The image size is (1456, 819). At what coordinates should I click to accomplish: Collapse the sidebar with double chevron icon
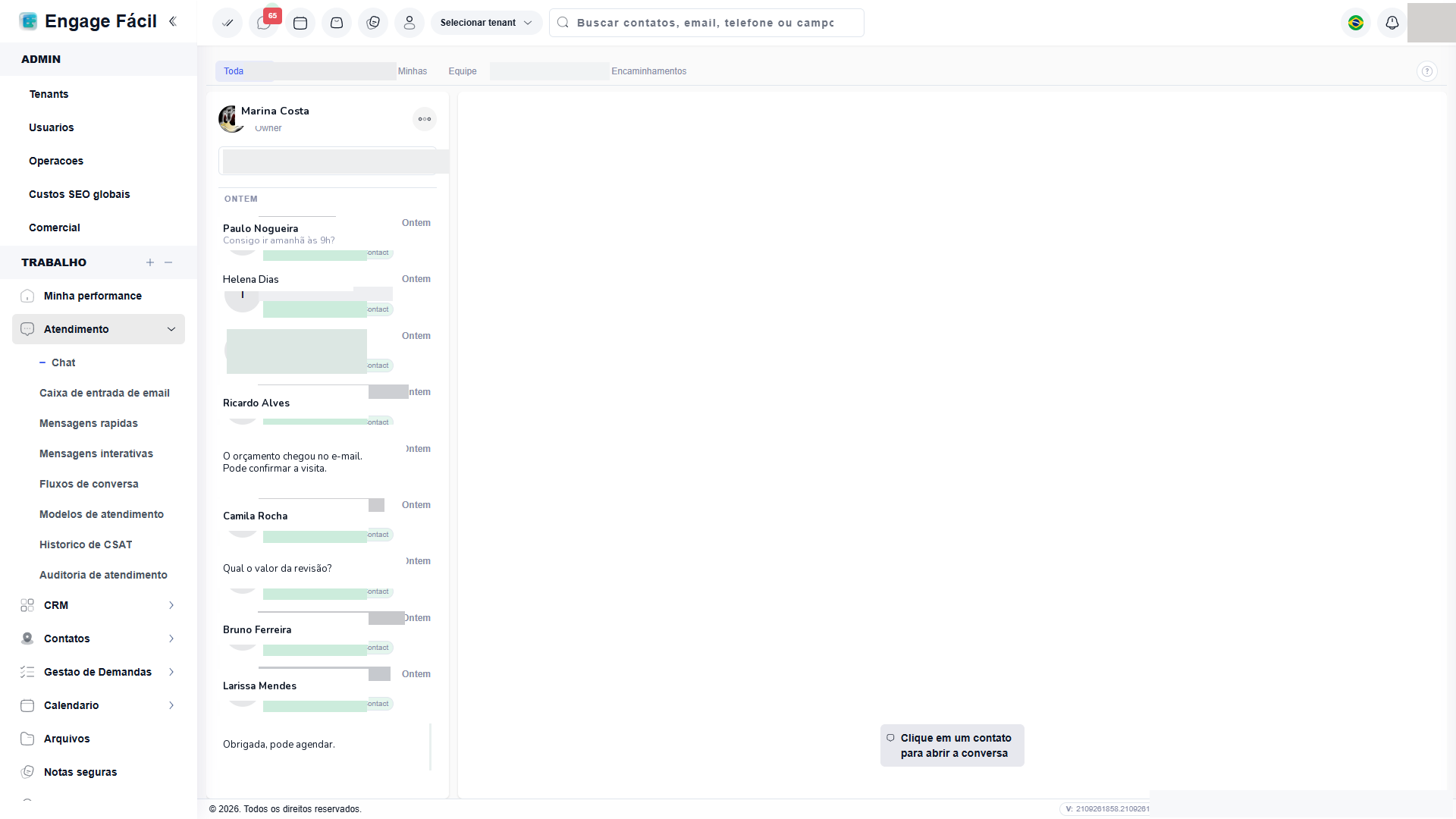(173, 21)
